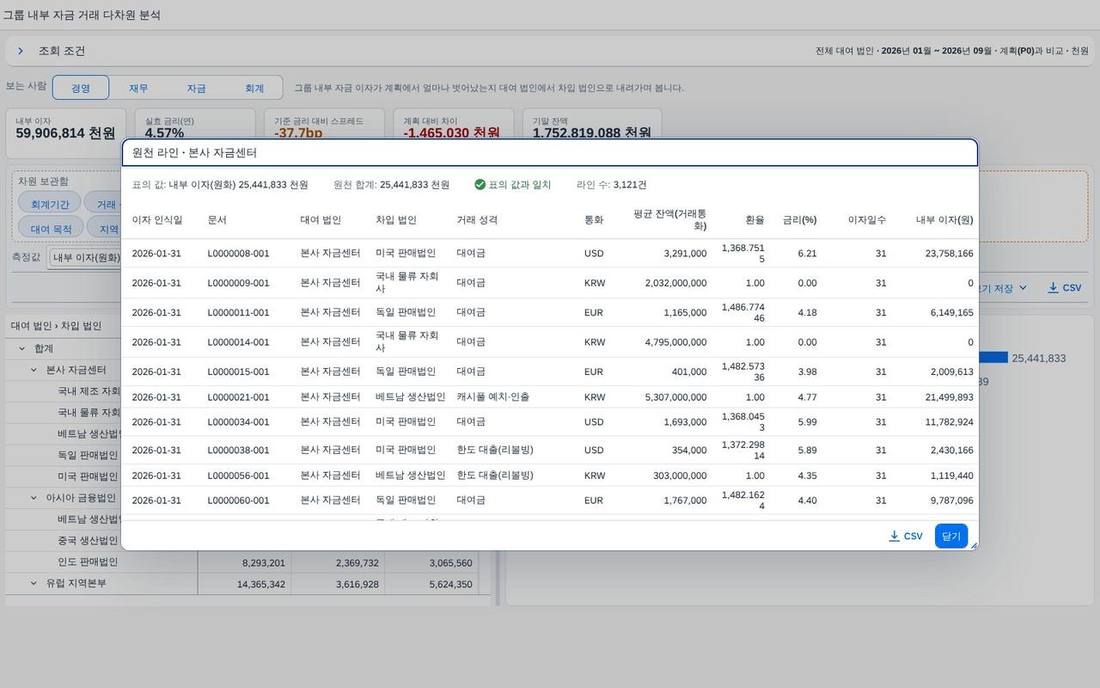This screenshot has width=1100, height=688.
Task: Click the 금리(%) column header
Action: tap(800, 220)
